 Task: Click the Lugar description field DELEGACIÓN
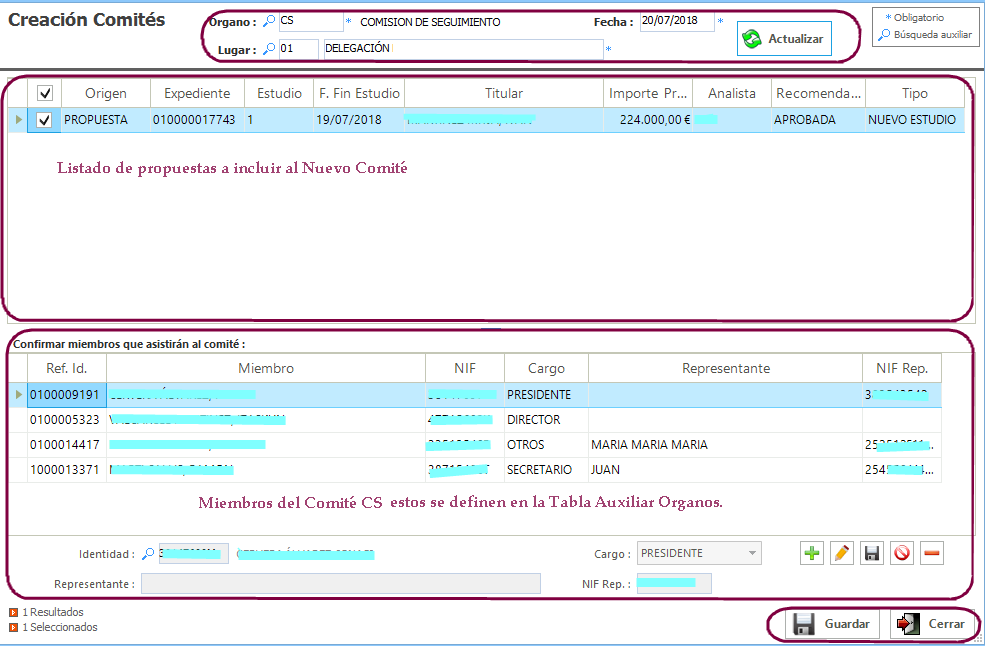(464, 48)
